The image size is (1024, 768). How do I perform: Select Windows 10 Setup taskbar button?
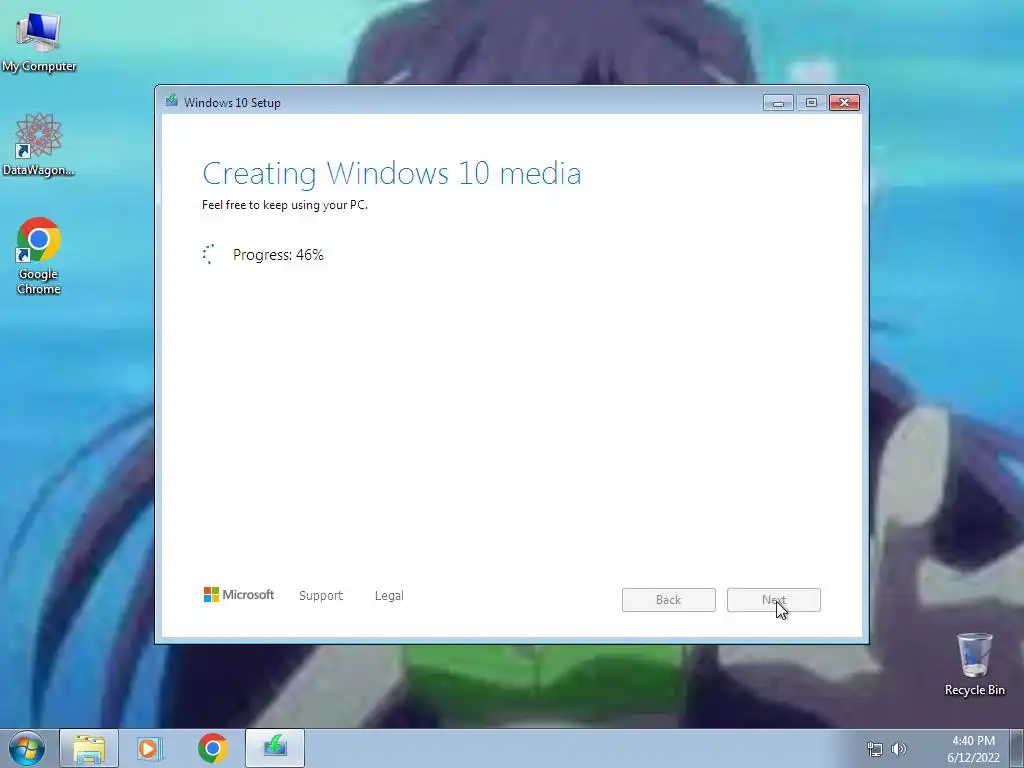point(275,748)
